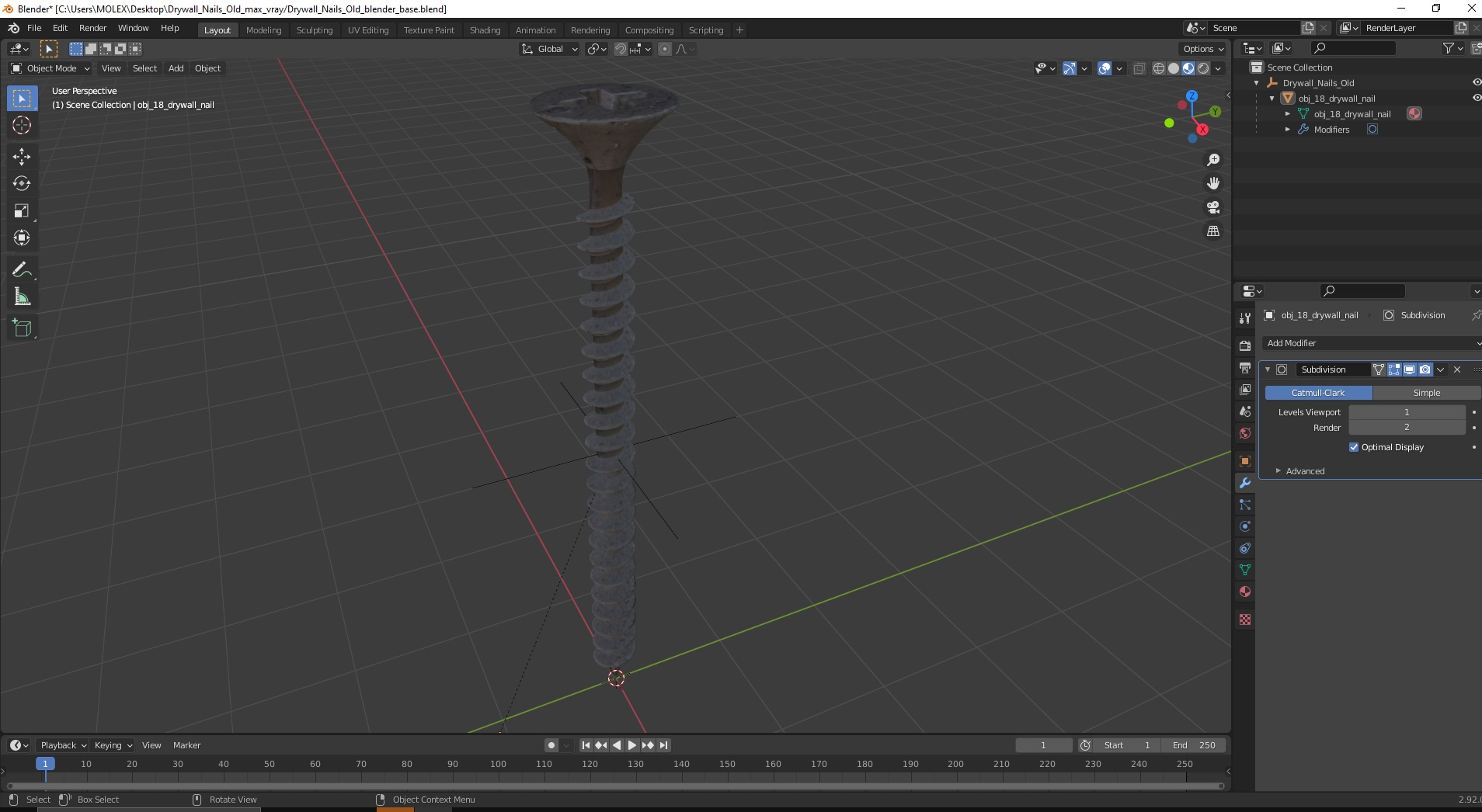
Task: Switch perspective/orthographic grid icon
Action: click(1212, 231)
